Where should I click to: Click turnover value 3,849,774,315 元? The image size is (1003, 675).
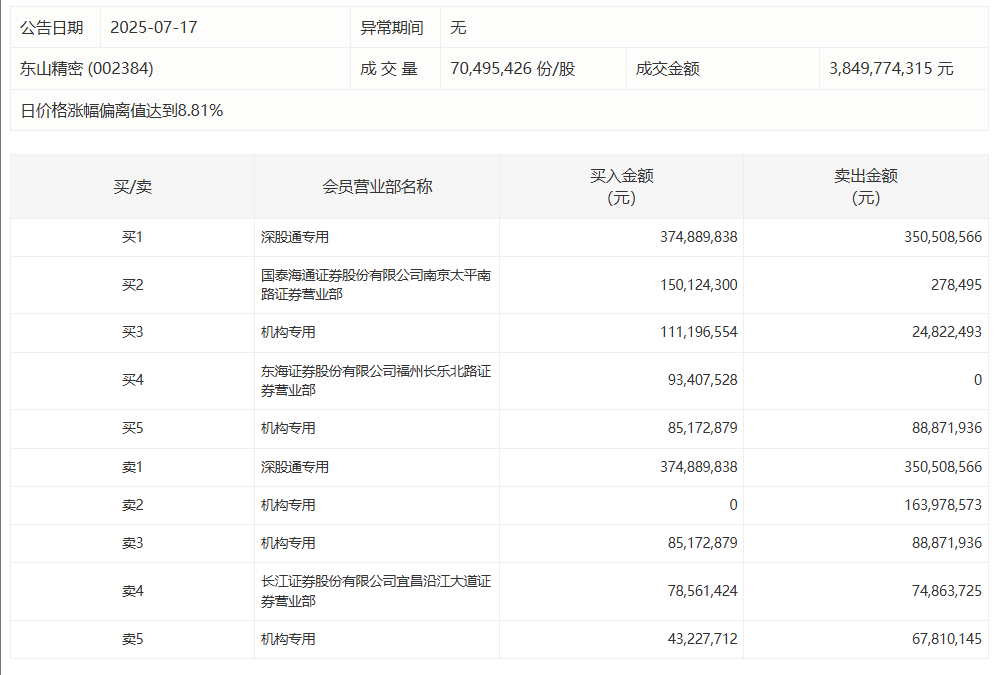[891, 68]
